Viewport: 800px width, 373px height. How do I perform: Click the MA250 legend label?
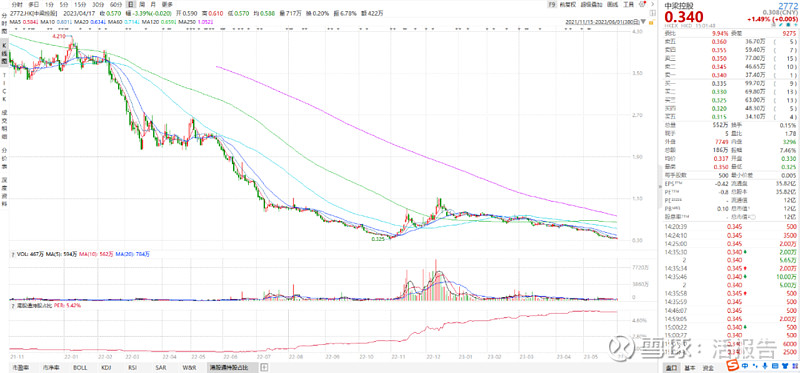pyautogui.click(x=187, y=22)
